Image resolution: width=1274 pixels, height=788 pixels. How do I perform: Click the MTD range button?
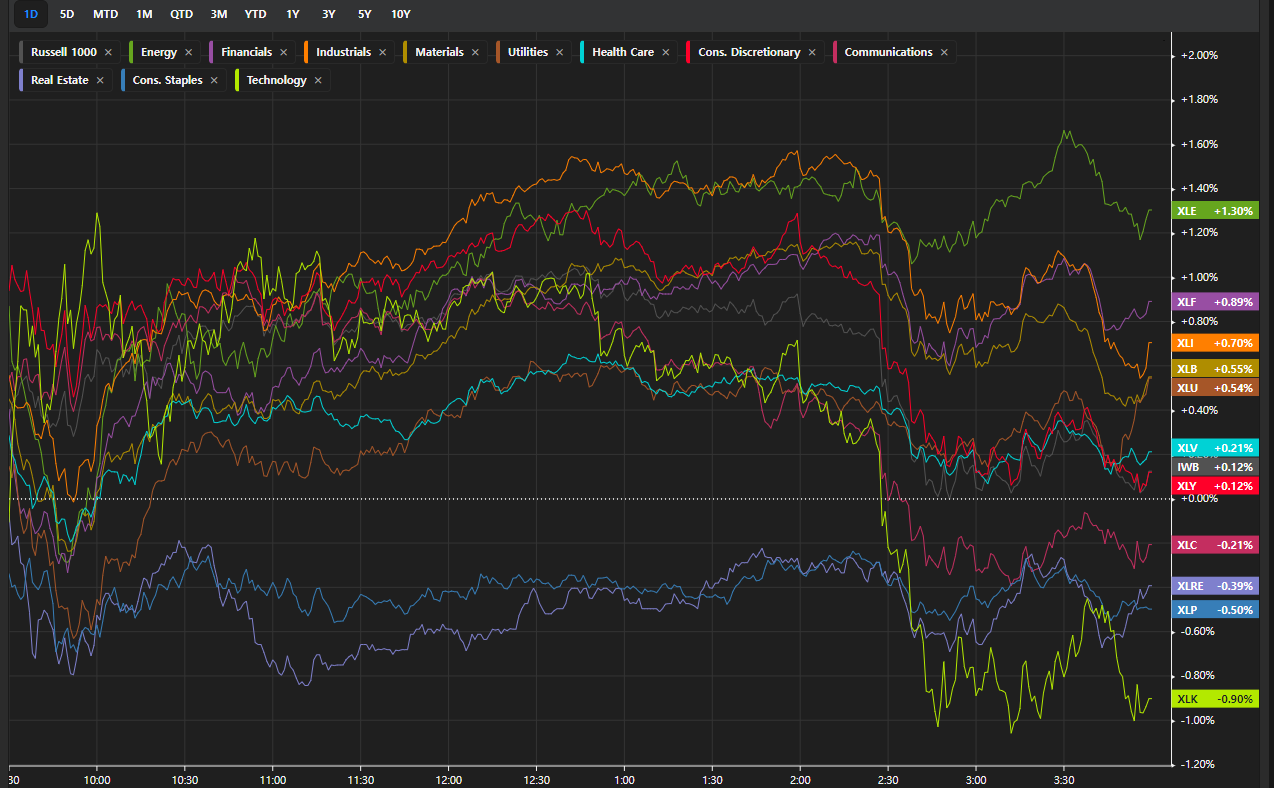(x=104, y=14)
